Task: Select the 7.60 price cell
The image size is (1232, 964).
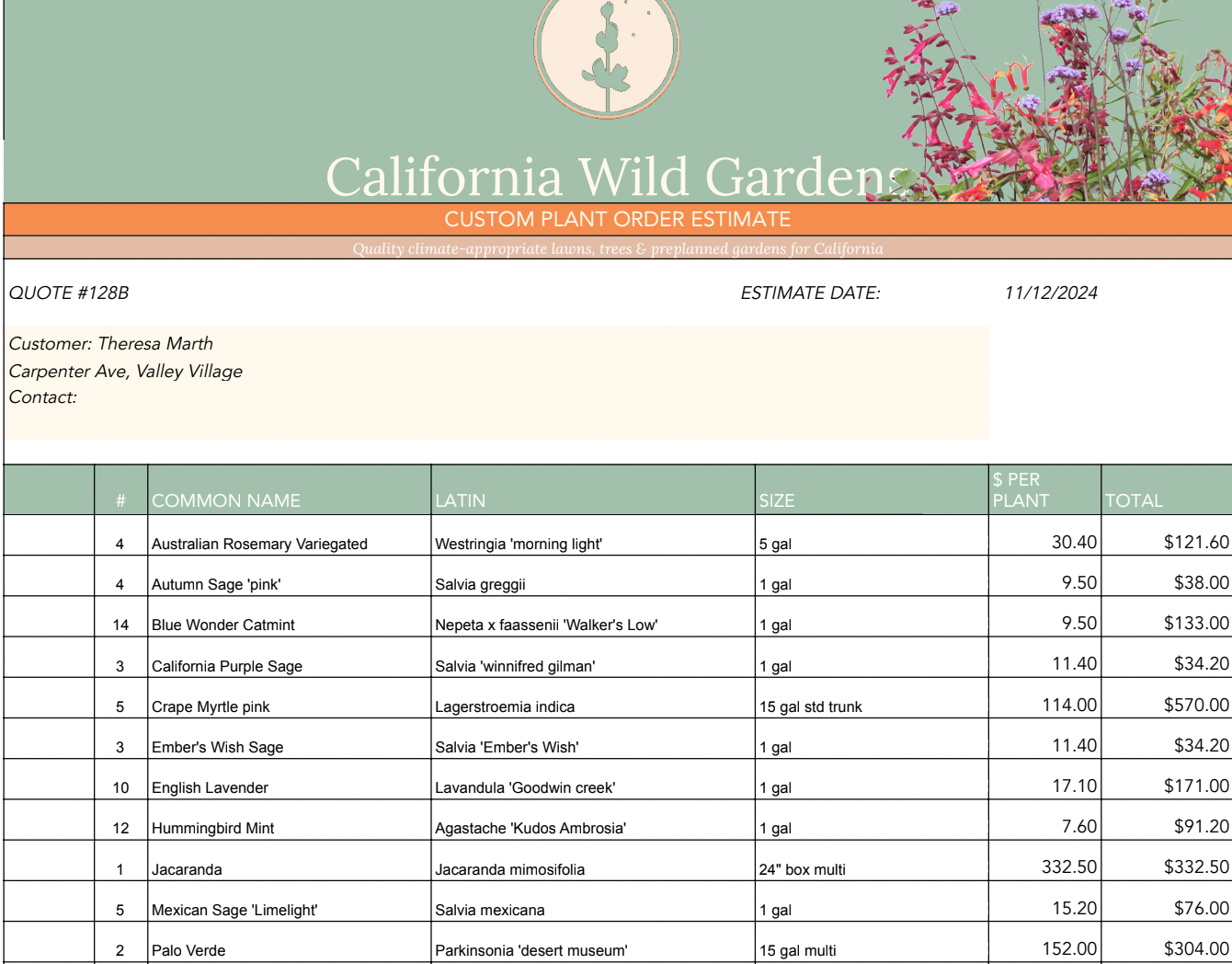Action: [1044, 820]
